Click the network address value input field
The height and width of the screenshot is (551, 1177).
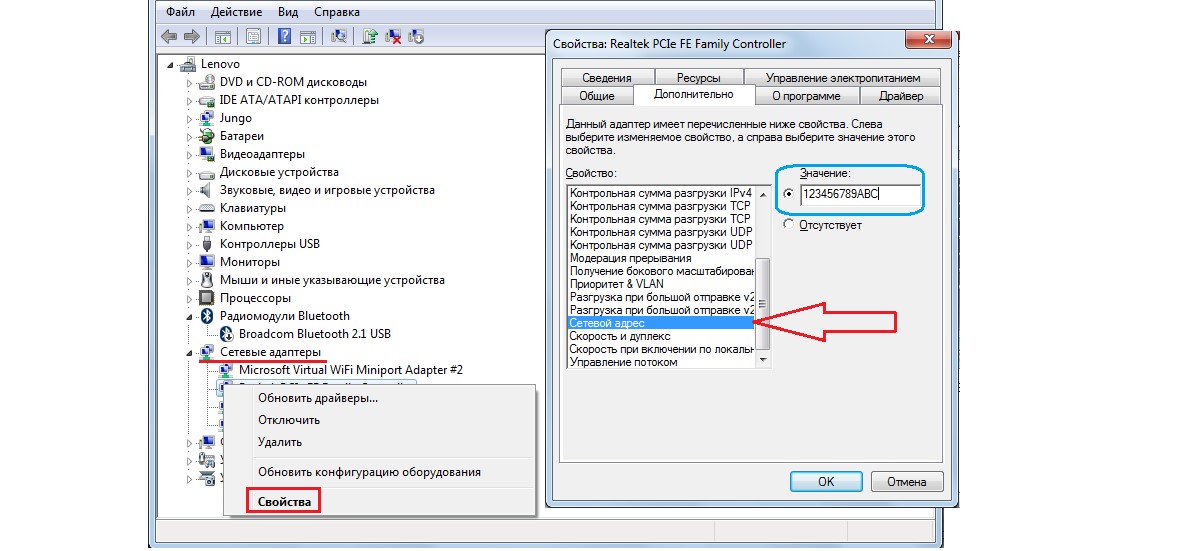pos(859,195)
